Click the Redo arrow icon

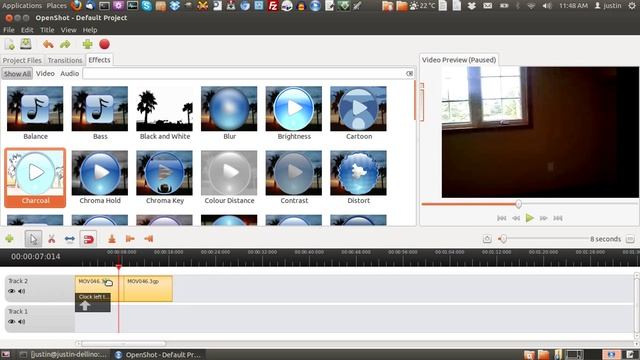[x=65, y=44]
